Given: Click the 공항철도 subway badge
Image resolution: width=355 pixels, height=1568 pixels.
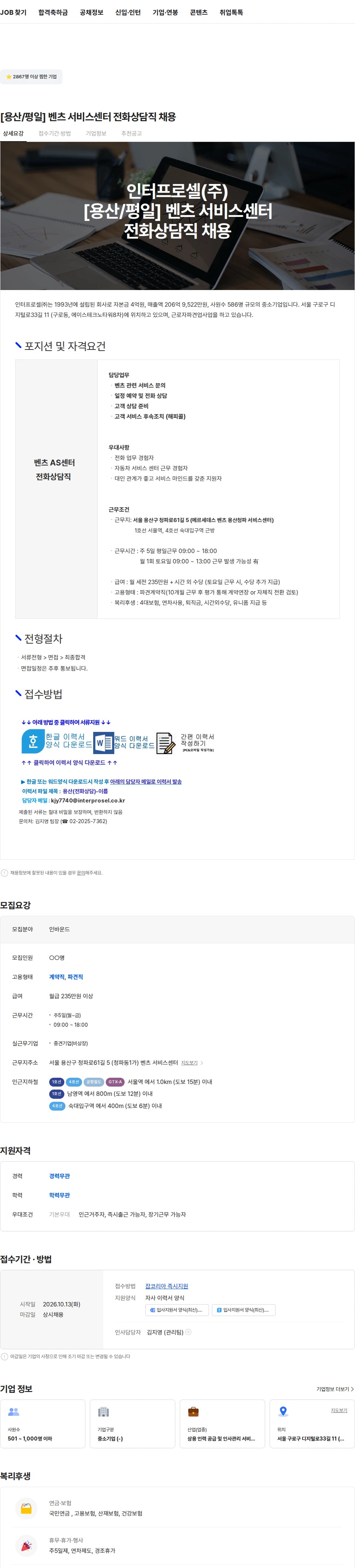Looking at the screenshot, I should (94, 1082).
